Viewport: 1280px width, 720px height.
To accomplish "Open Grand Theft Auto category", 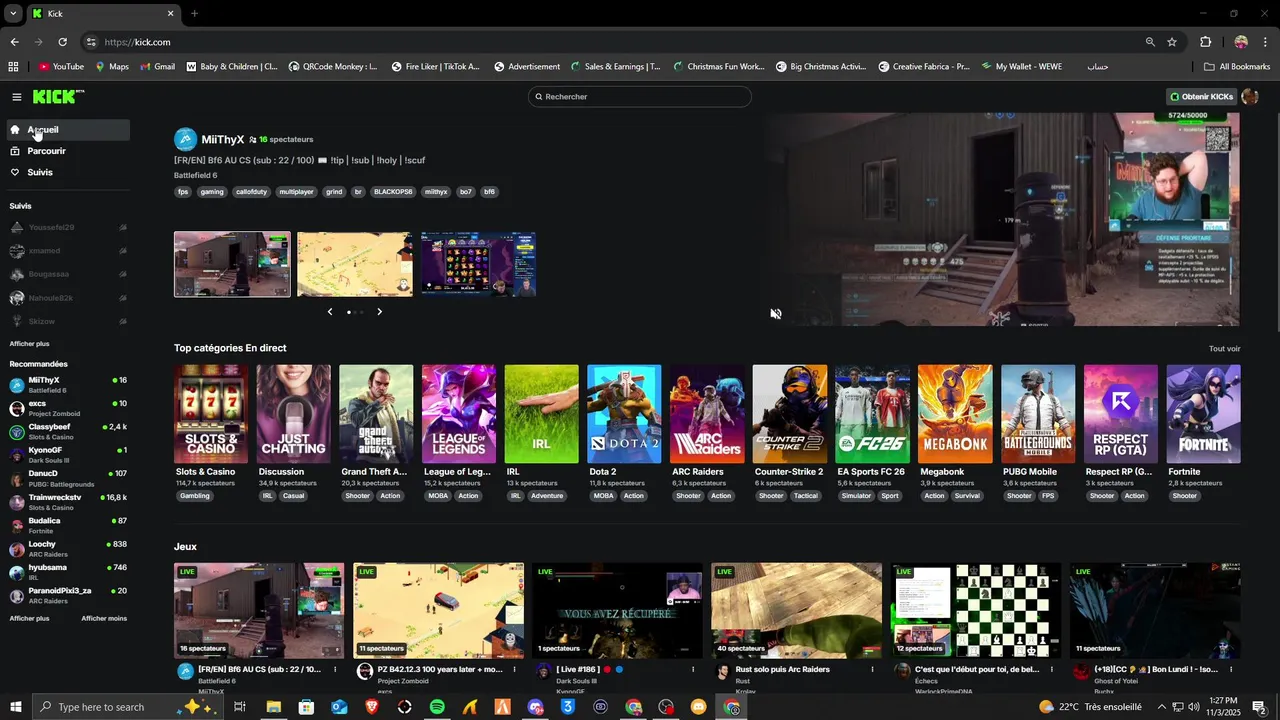I will (x=376, y=414).
